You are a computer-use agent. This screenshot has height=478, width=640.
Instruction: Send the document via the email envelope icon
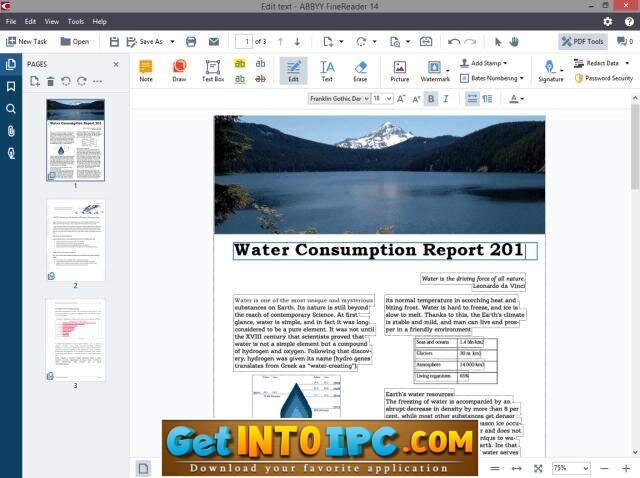tap(214, 41)
